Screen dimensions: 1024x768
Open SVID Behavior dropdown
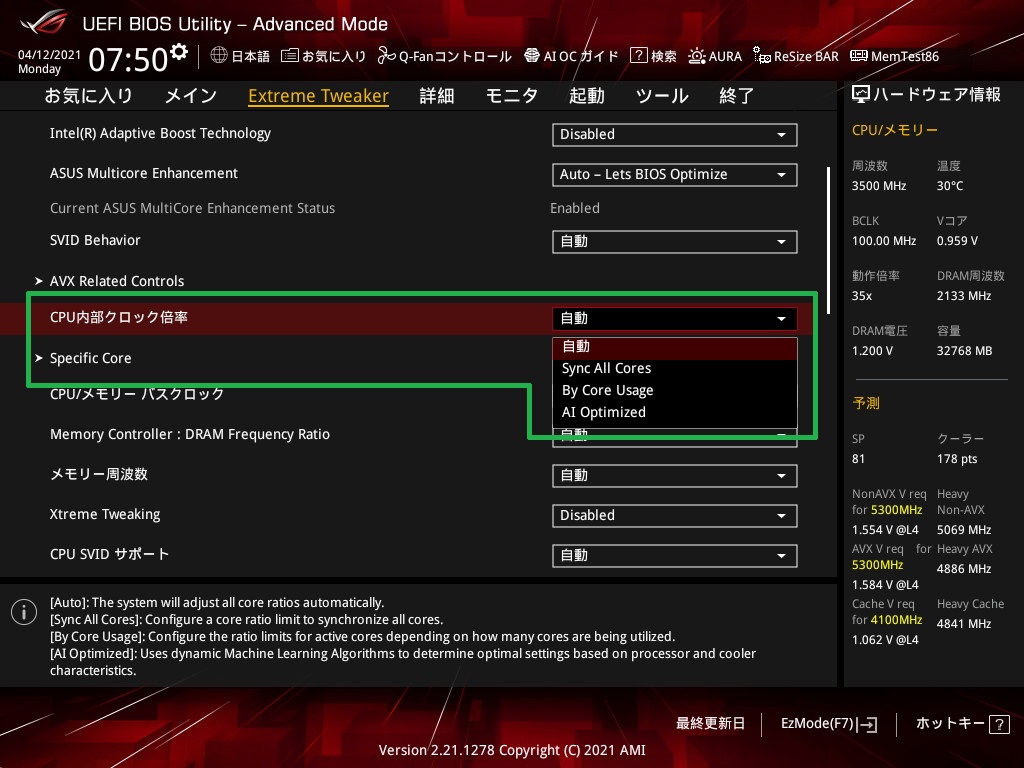tap(675, 242)
